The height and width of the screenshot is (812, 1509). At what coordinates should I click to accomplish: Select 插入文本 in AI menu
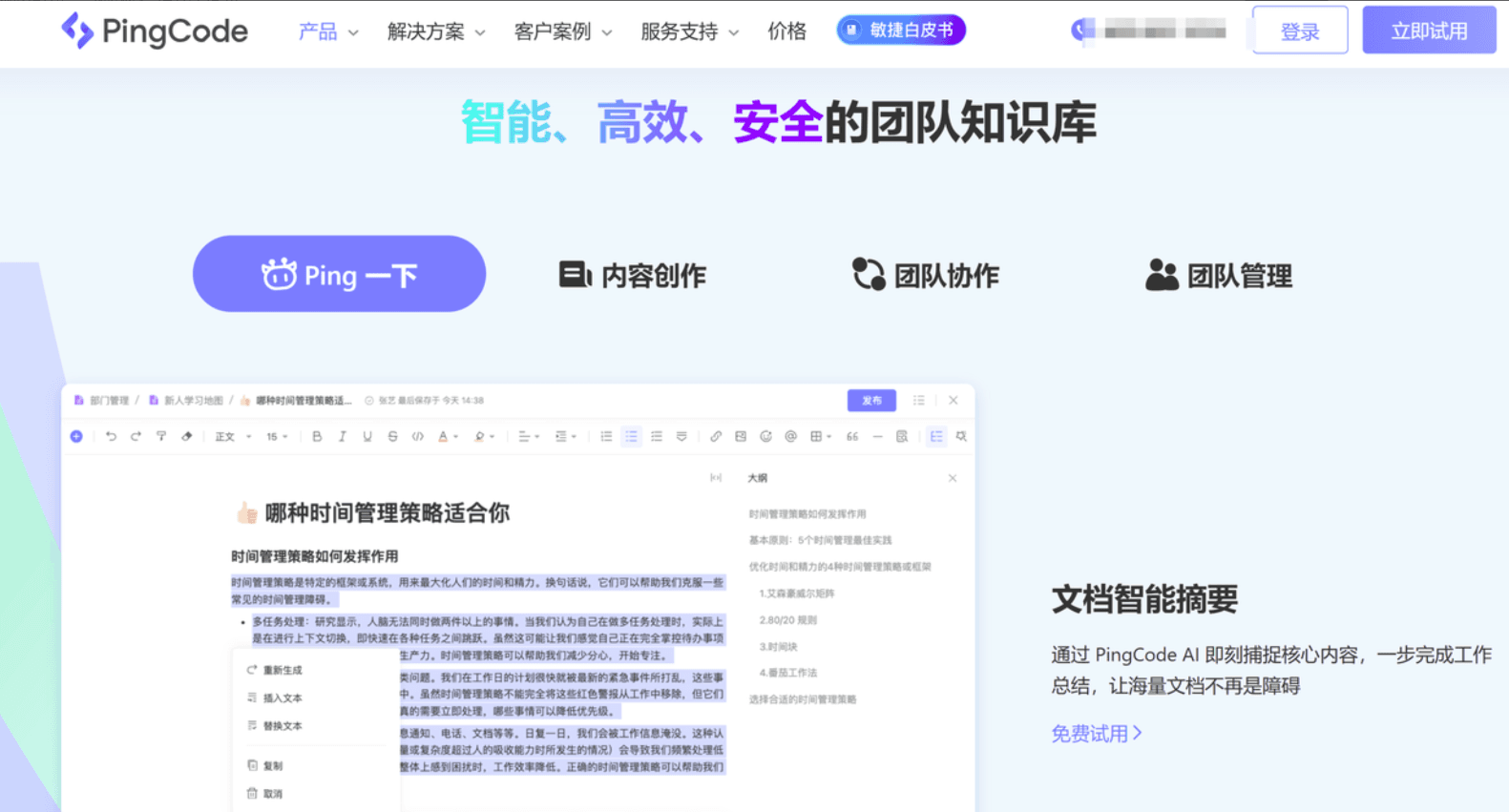pyautogui.click(x=274, y=697)
